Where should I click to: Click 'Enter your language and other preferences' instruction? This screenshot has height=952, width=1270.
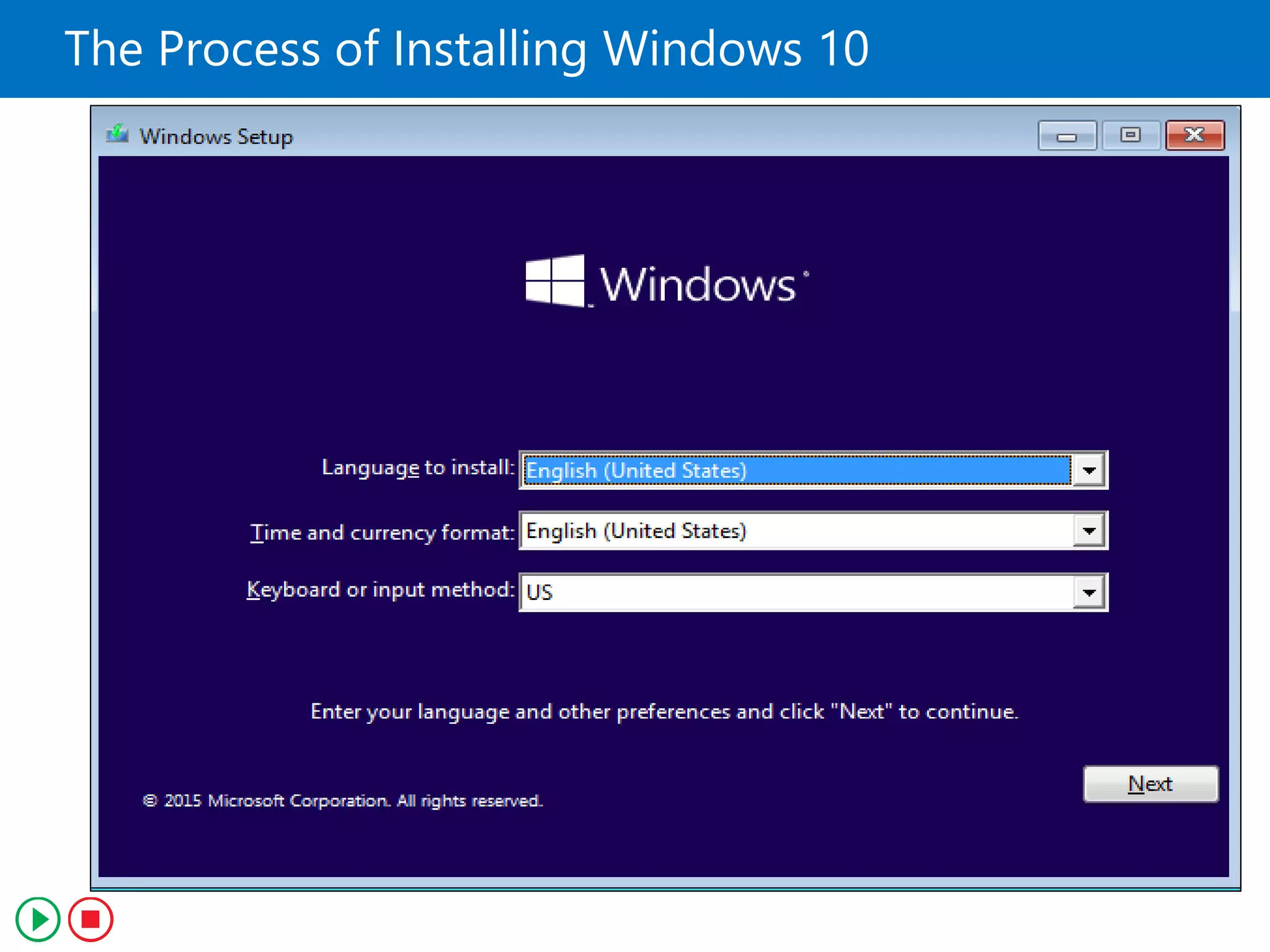coord(664,712)
